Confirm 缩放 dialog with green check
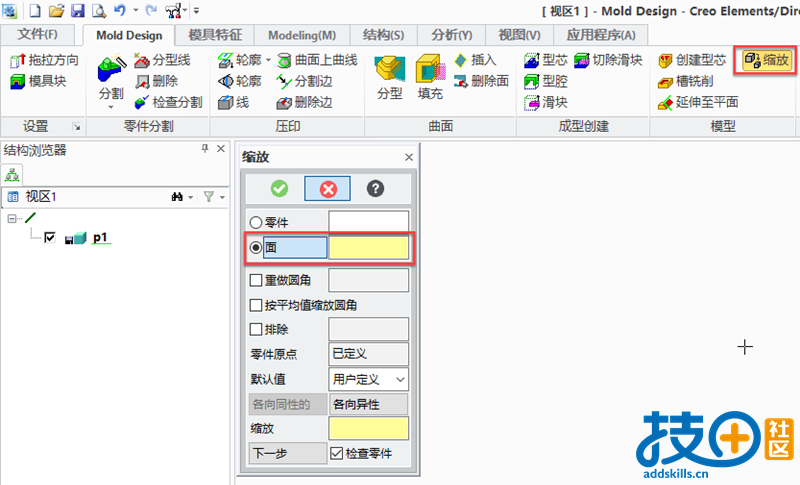 click(x=279, y=189)
